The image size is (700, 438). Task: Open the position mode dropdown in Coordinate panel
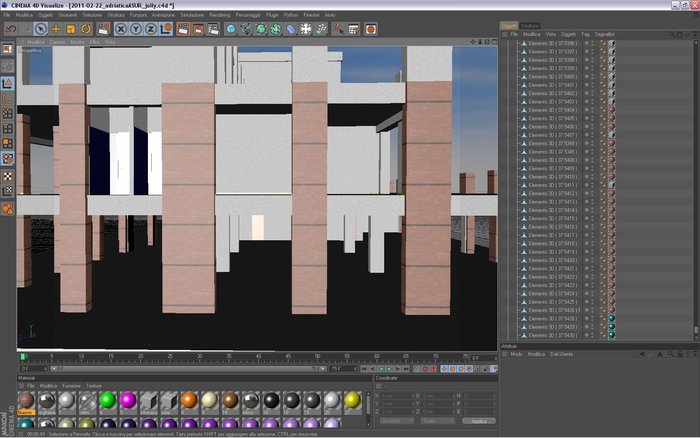coord(396,421)
